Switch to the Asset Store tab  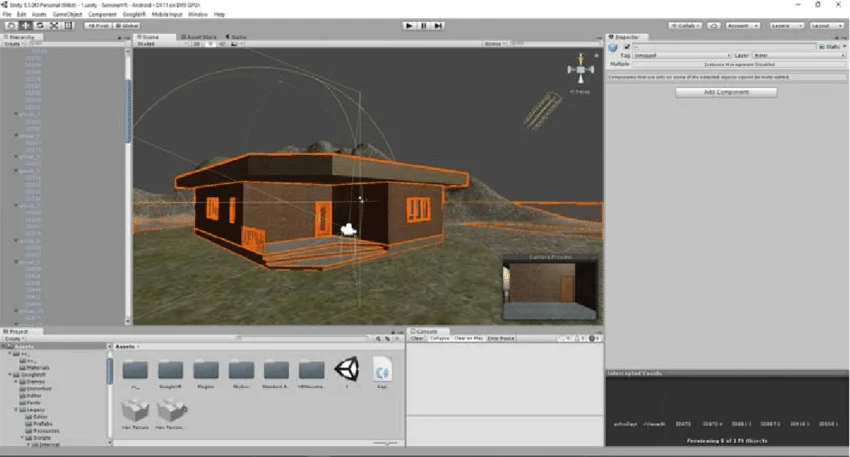tap(199, 37)
